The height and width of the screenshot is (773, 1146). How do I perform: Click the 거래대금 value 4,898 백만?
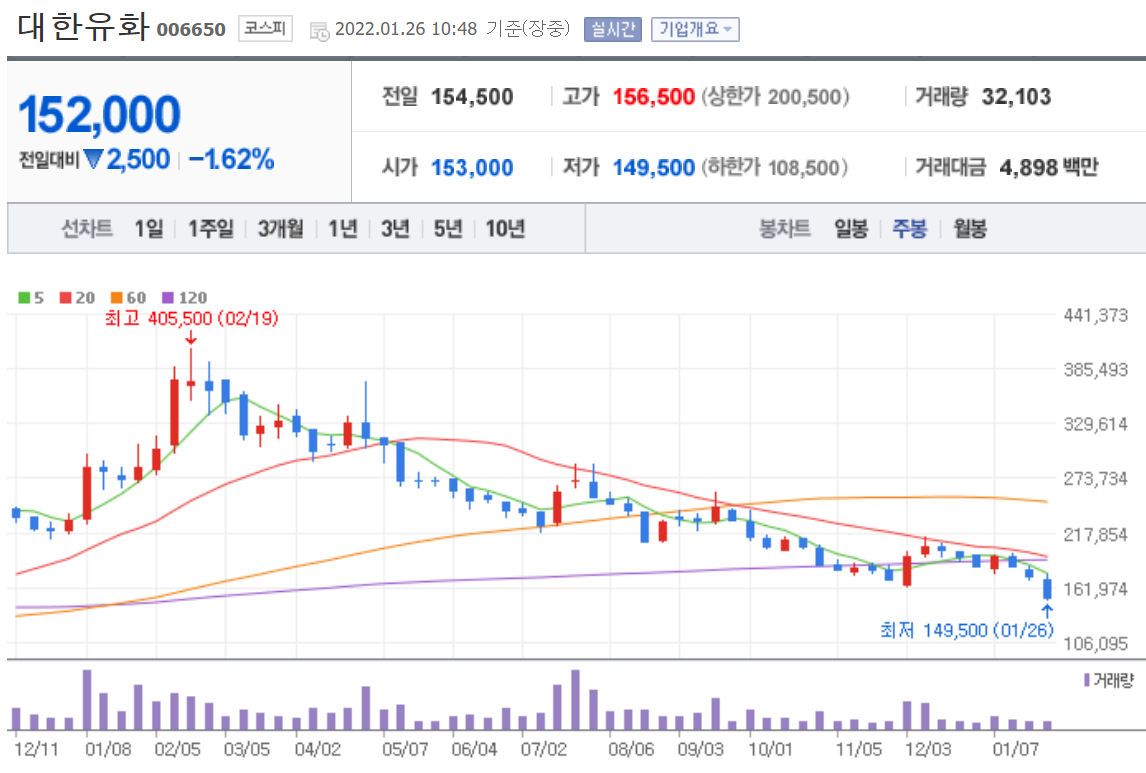point(1049,167)
